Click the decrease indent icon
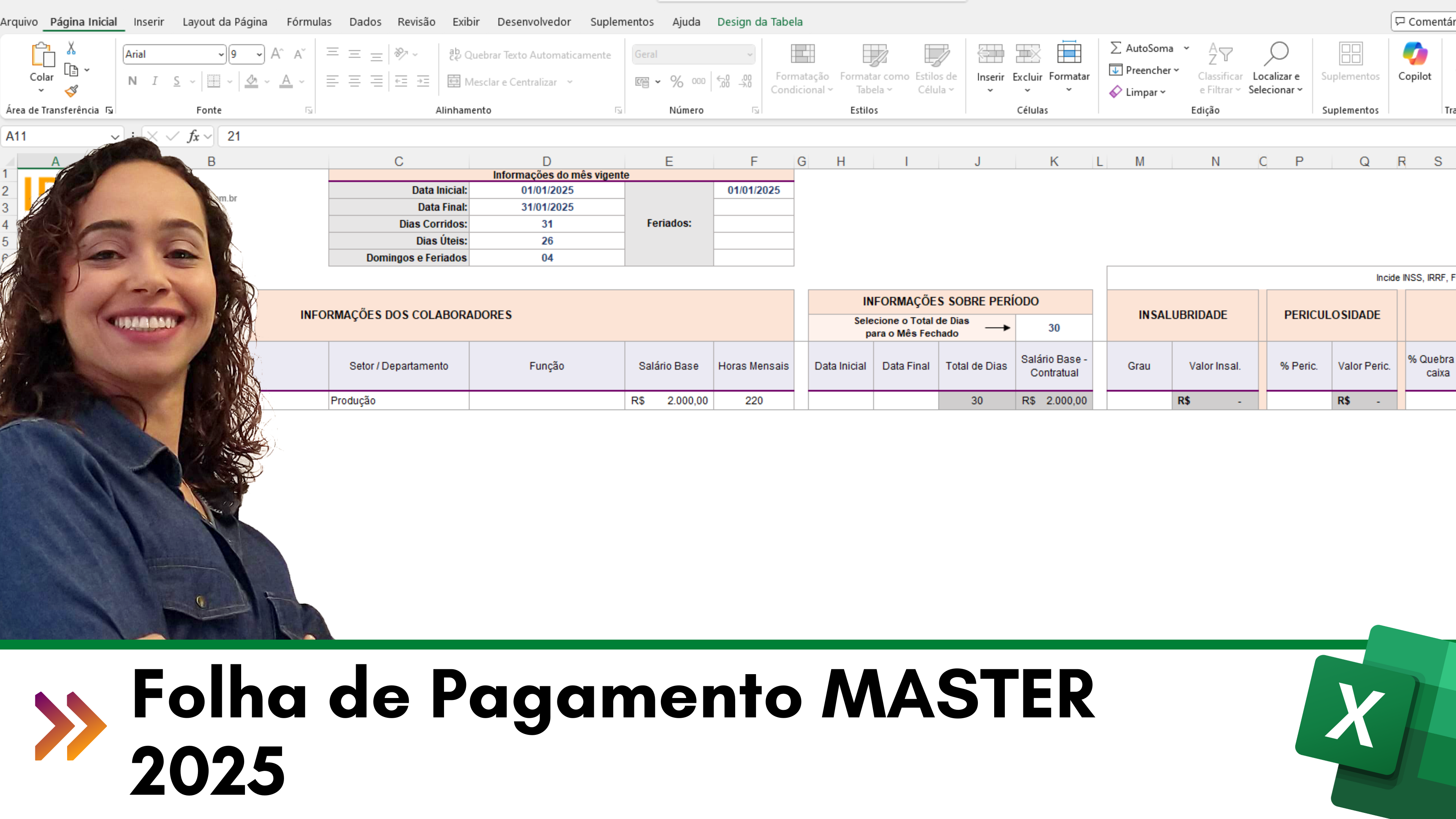The width and height of the screenshot is (1456, 819). 401,82
